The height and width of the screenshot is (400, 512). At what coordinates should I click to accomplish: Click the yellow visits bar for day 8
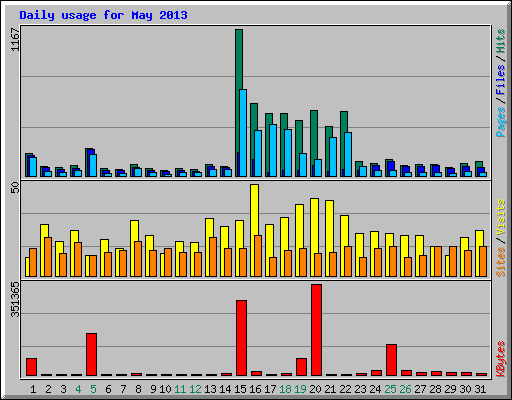click(x=134, y=231)
